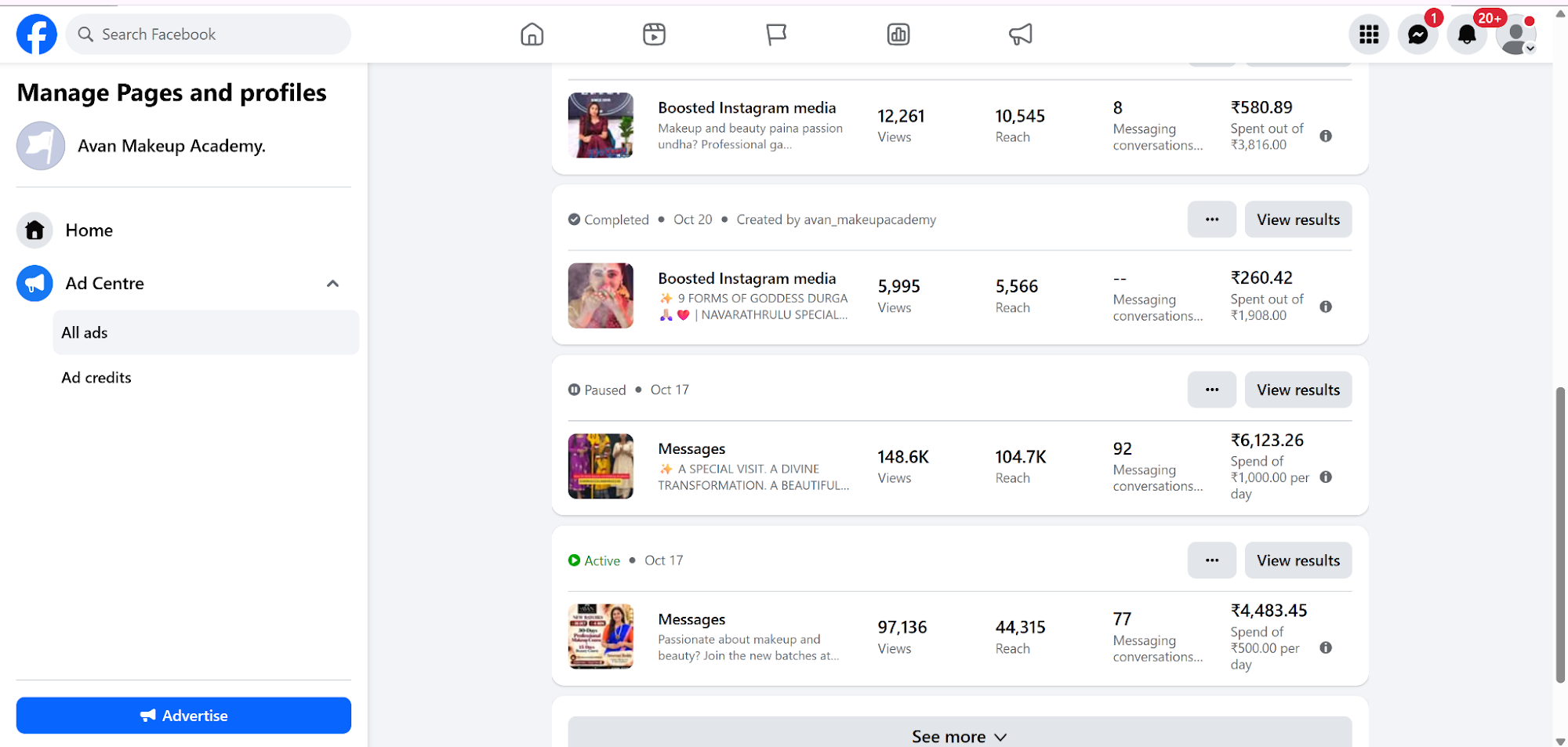Click the Ad Centre megaphone icon in sidebar

34,284
